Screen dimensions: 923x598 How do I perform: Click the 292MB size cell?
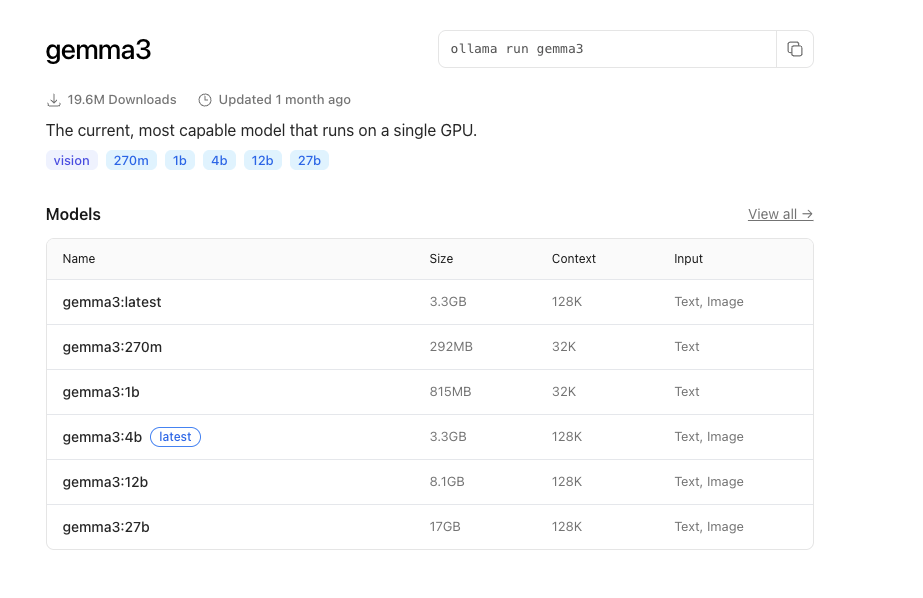(451, 347)
